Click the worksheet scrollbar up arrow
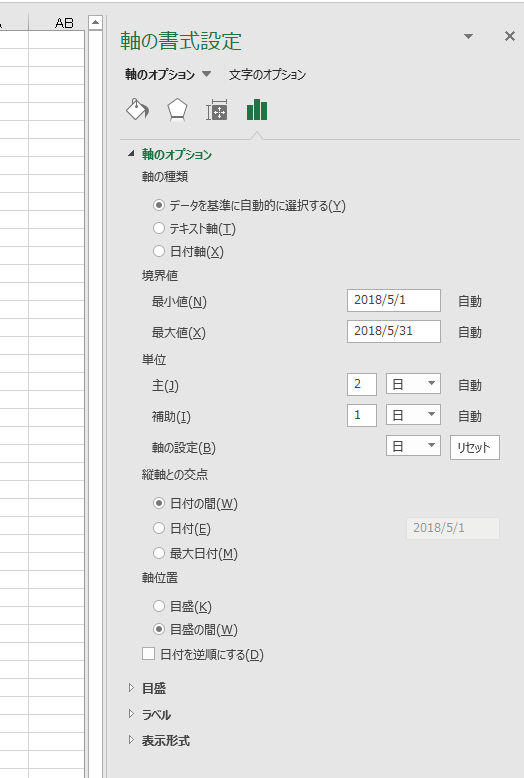This screenshot has width=524, height=778. (x=95, y=22)
